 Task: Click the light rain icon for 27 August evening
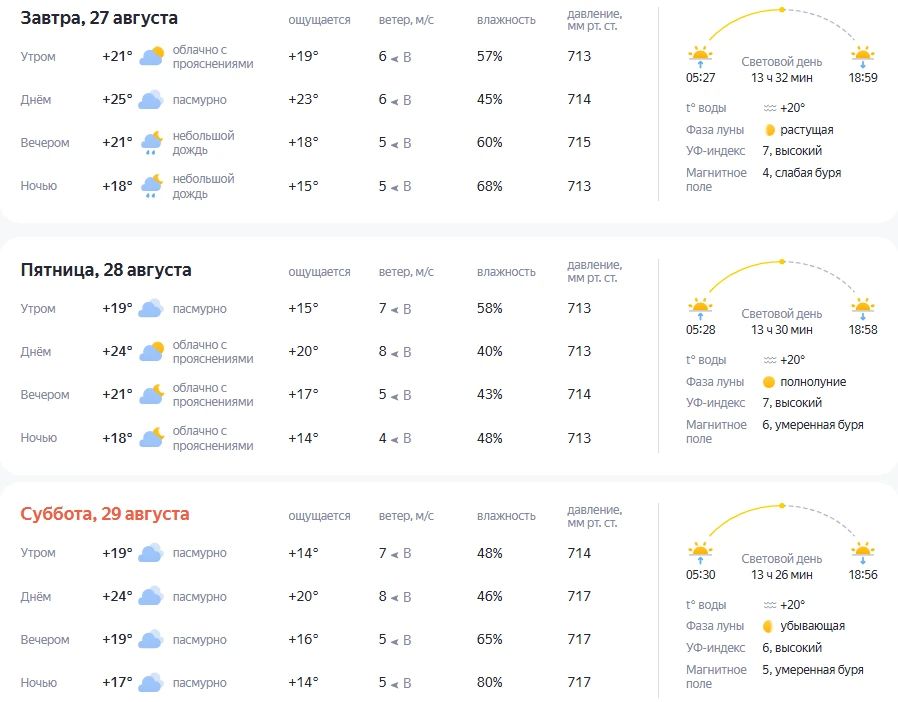(x=152, y=143)
